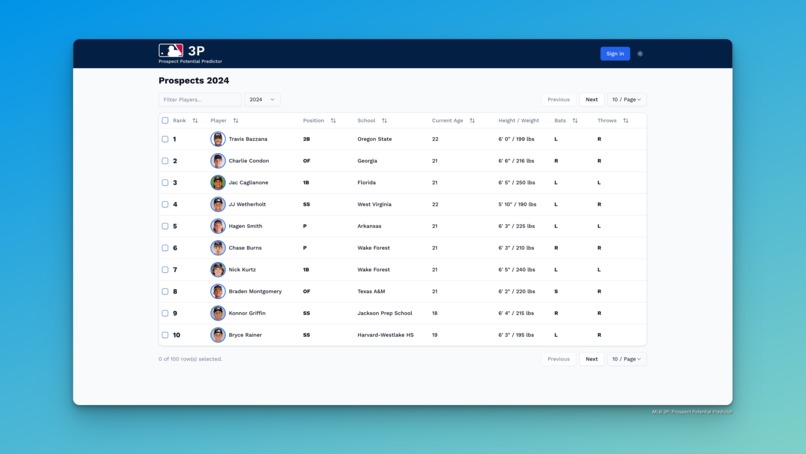Click the top Previous button
Viewport: 806px width, 454px height.
pos(559,99)
